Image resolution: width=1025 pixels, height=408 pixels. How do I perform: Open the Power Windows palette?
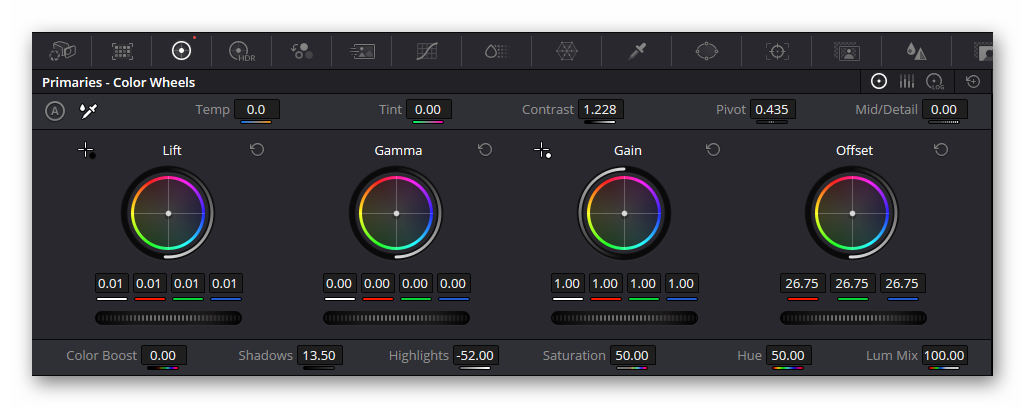[x=707, y=51]
